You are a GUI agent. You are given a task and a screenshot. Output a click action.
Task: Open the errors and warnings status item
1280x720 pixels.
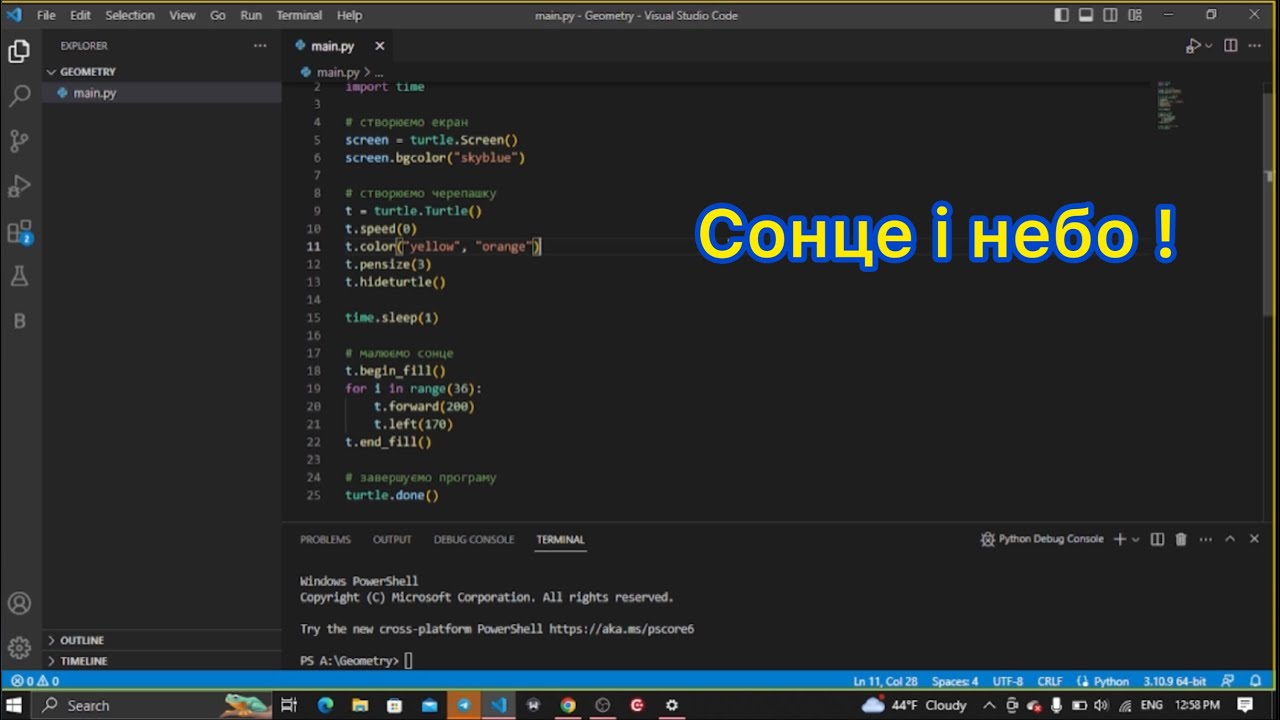(34, 681)
